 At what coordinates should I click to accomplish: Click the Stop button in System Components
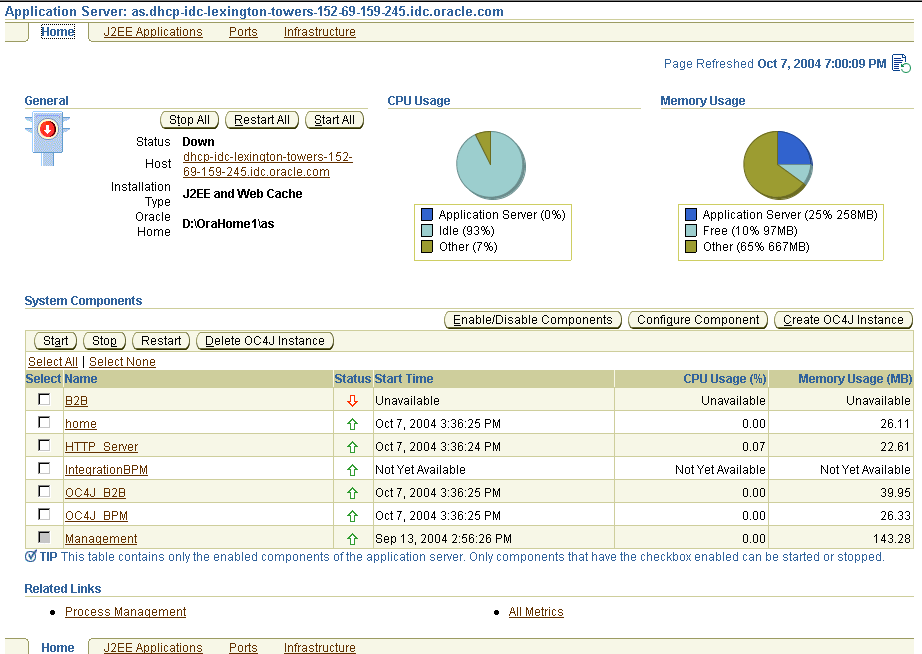click(104, 341)
